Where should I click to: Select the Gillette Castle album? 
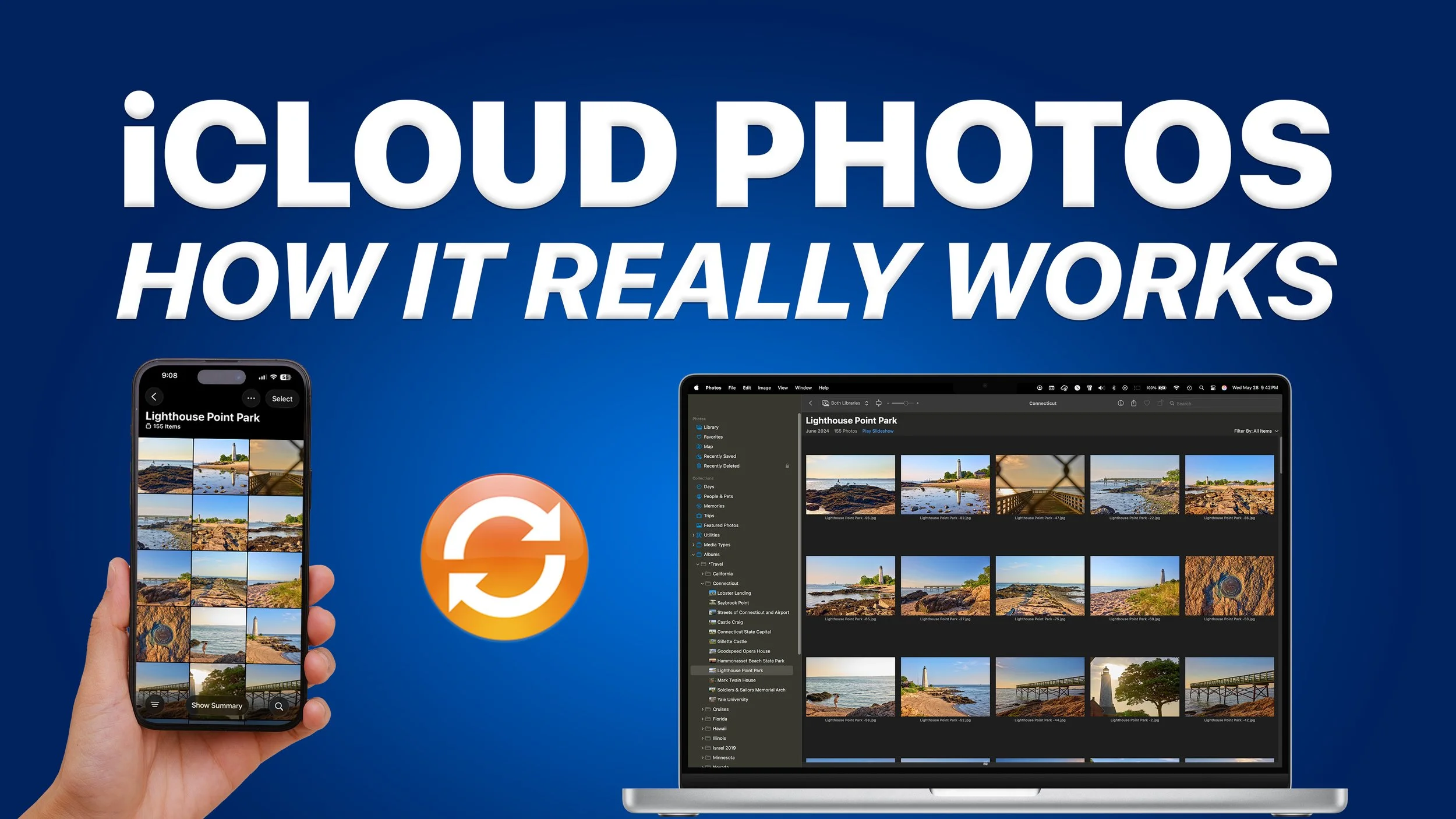(x=728, y=641)
